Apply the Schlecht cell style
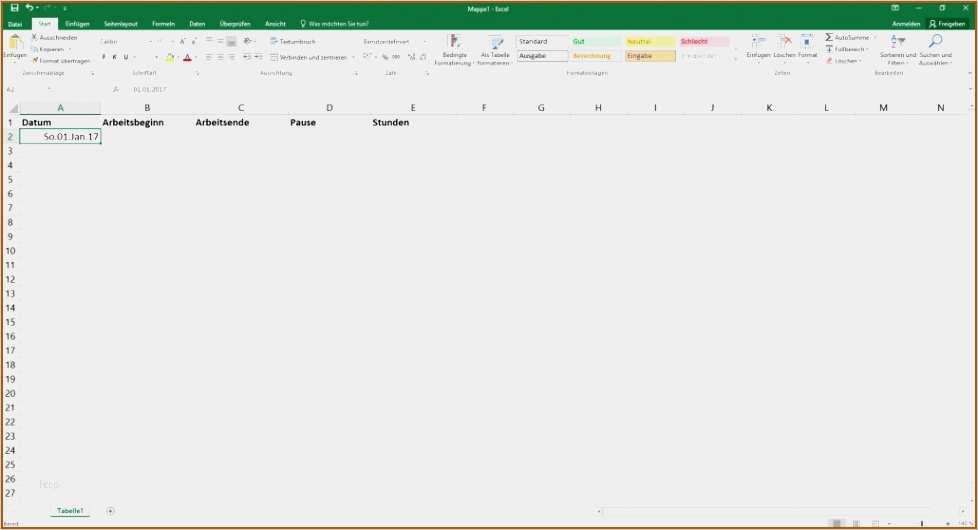 click(x=704, y=41)
